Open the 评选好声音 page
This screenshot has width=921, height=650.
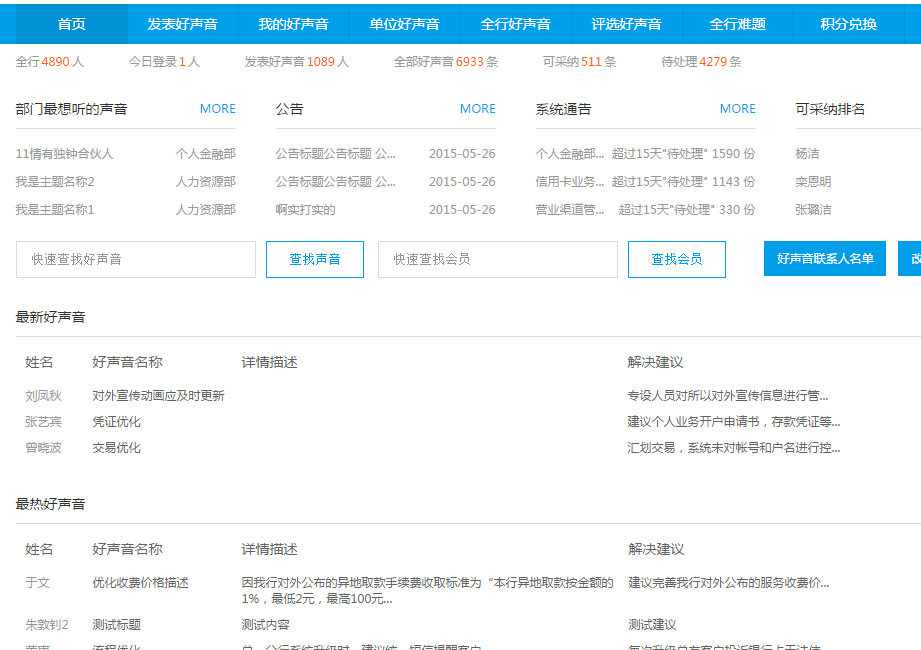tap(626, 23)
